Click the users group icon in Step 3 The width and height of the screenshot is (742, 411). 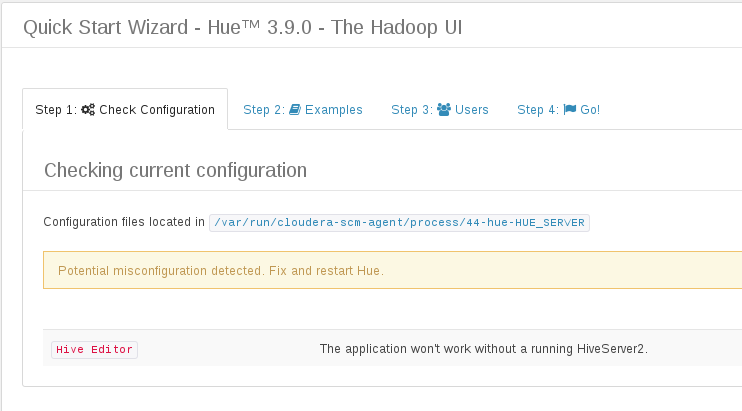pos(444,110)
